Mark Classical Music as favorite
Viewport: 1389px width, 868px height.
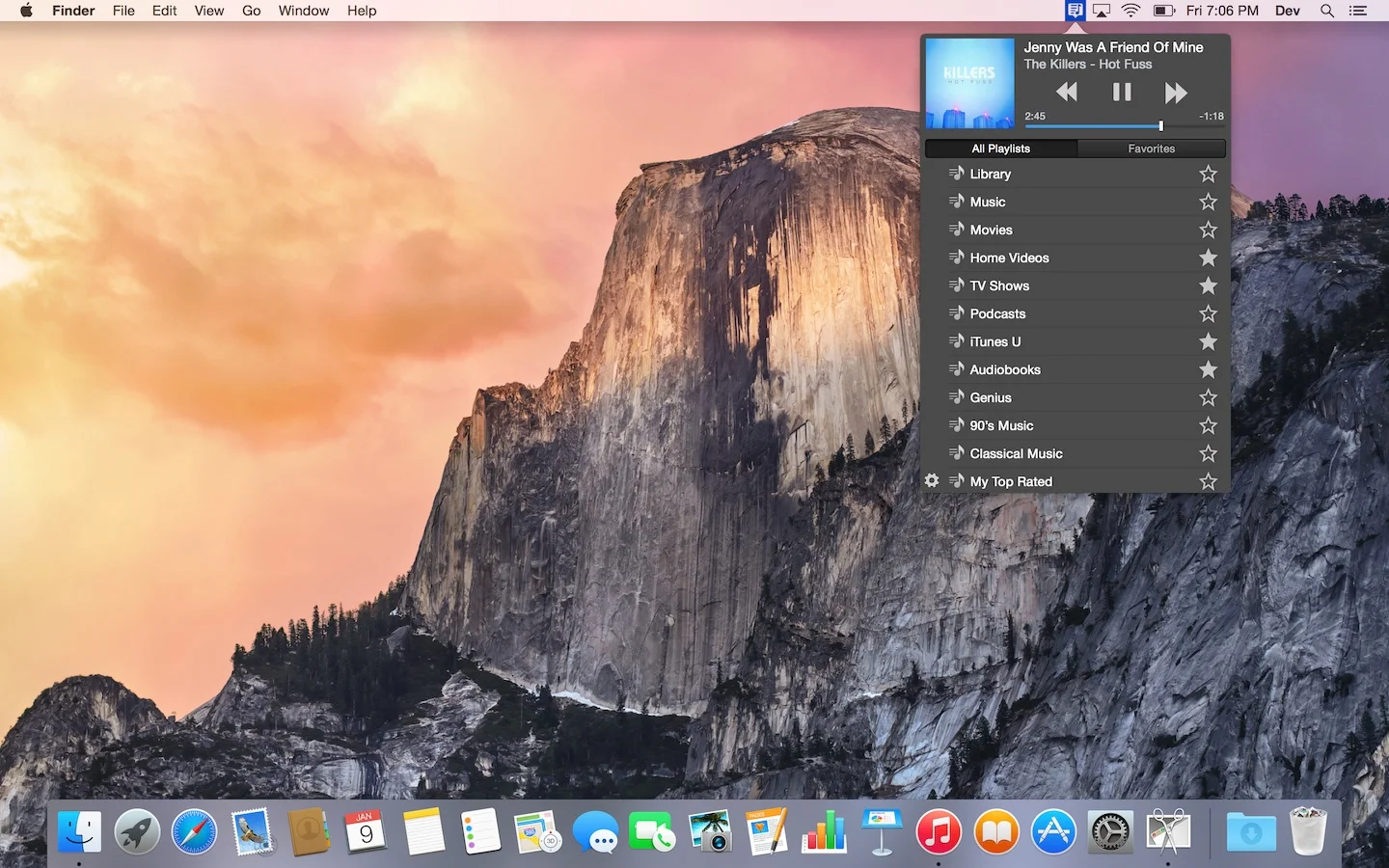(x=1208, y=453)
